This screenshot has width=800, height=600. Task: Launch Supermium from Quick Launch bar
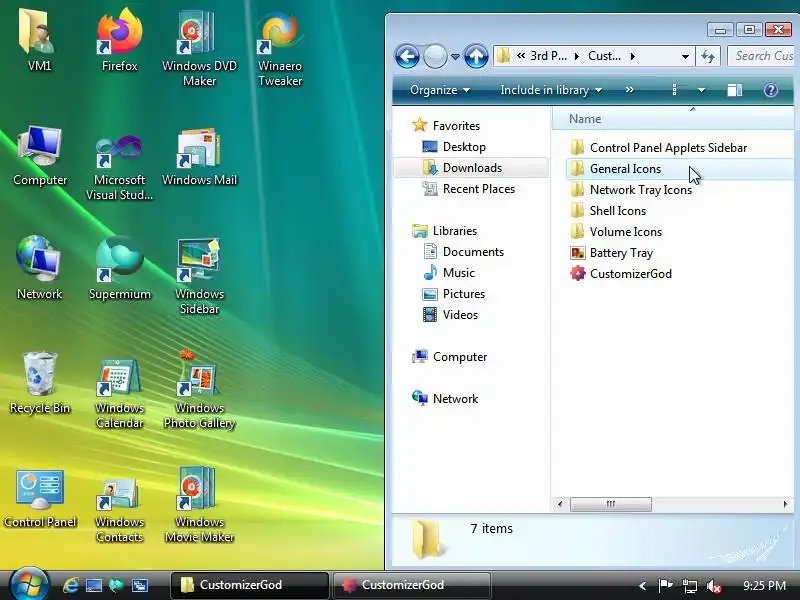coord(117,585)
